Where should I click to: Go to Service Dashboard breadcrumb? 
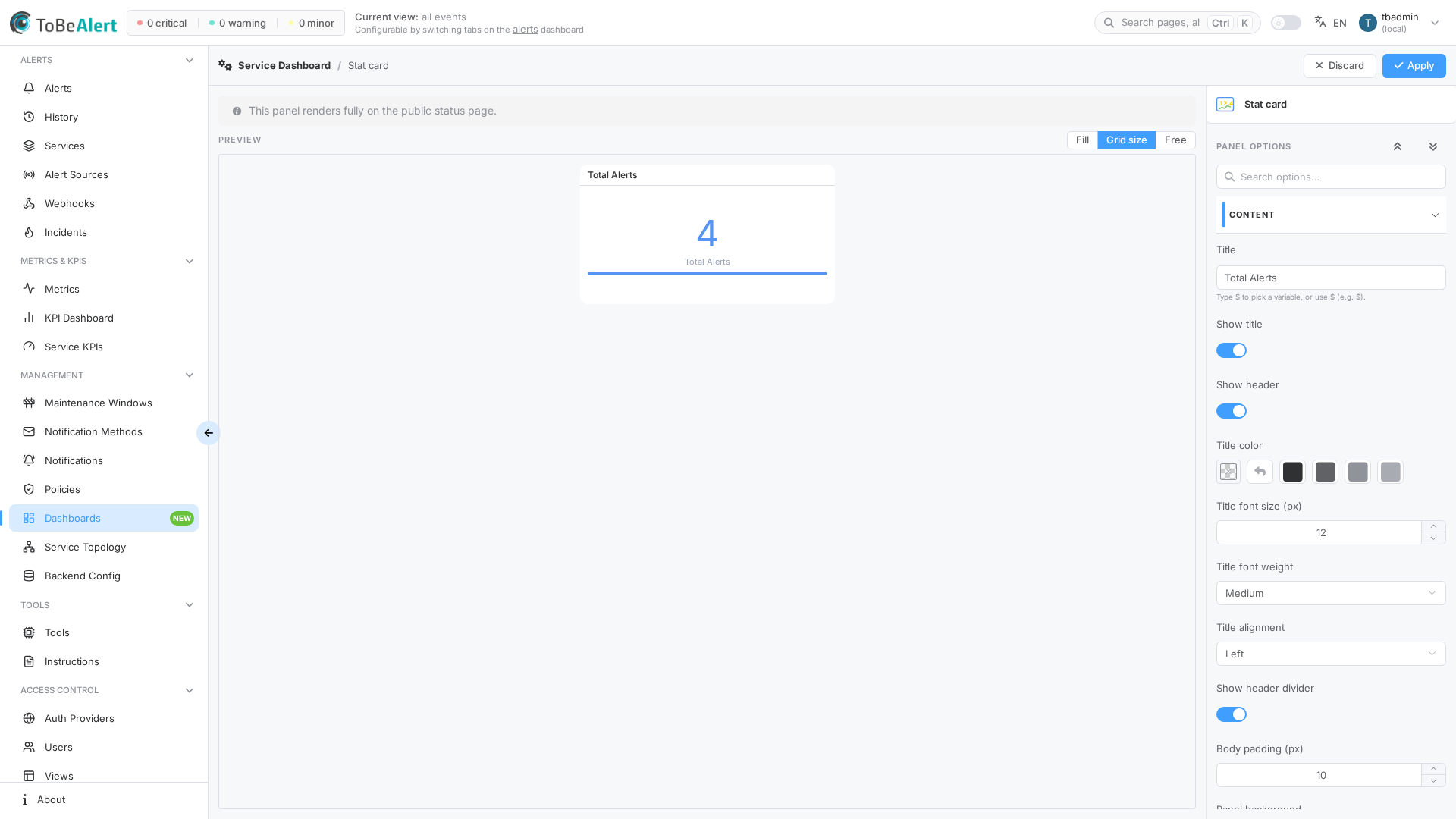click(284, 65)
